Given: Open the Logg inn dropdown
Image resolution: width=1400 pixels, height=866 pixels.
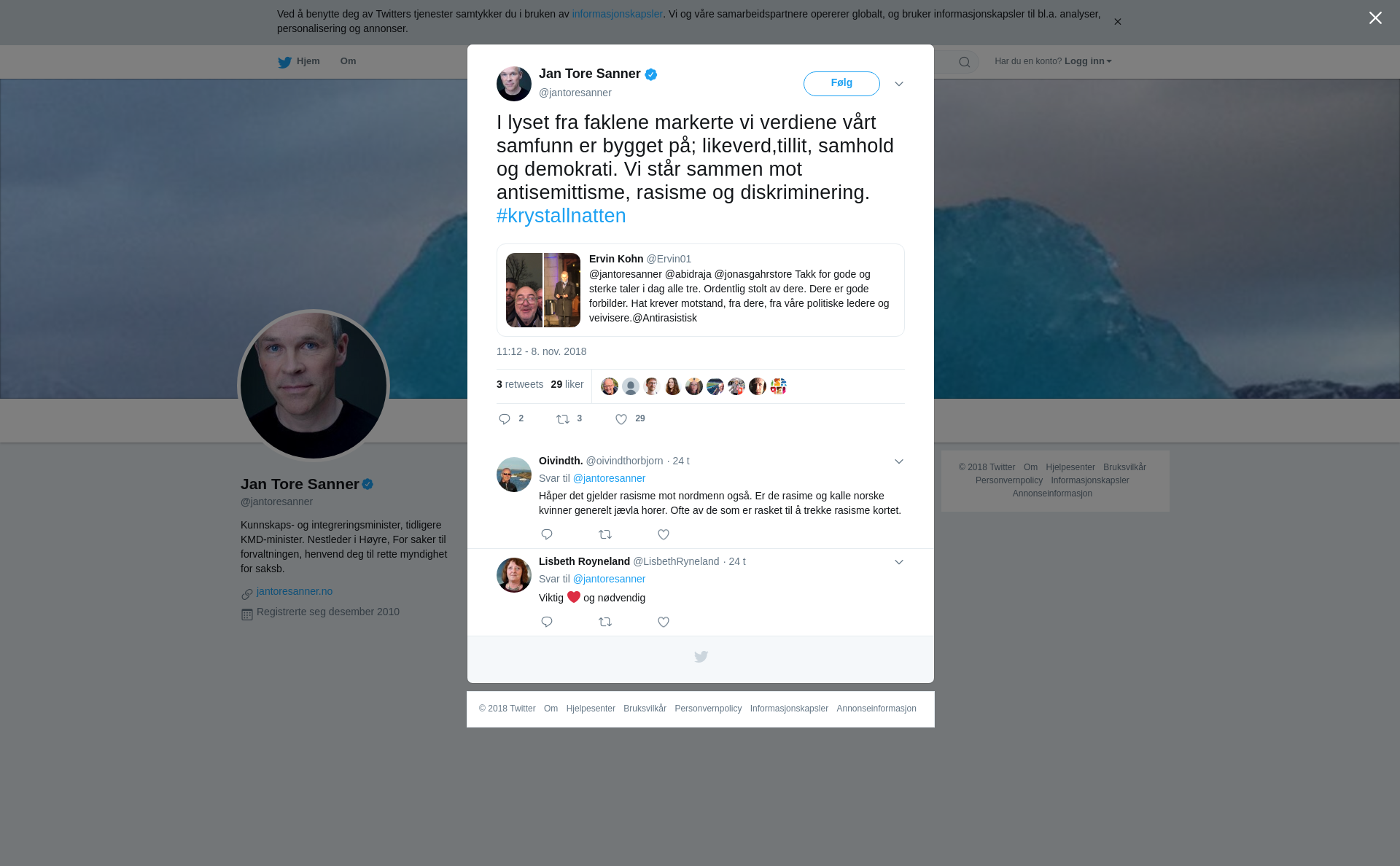Looking at the screenshot, I should (1088, 61).
